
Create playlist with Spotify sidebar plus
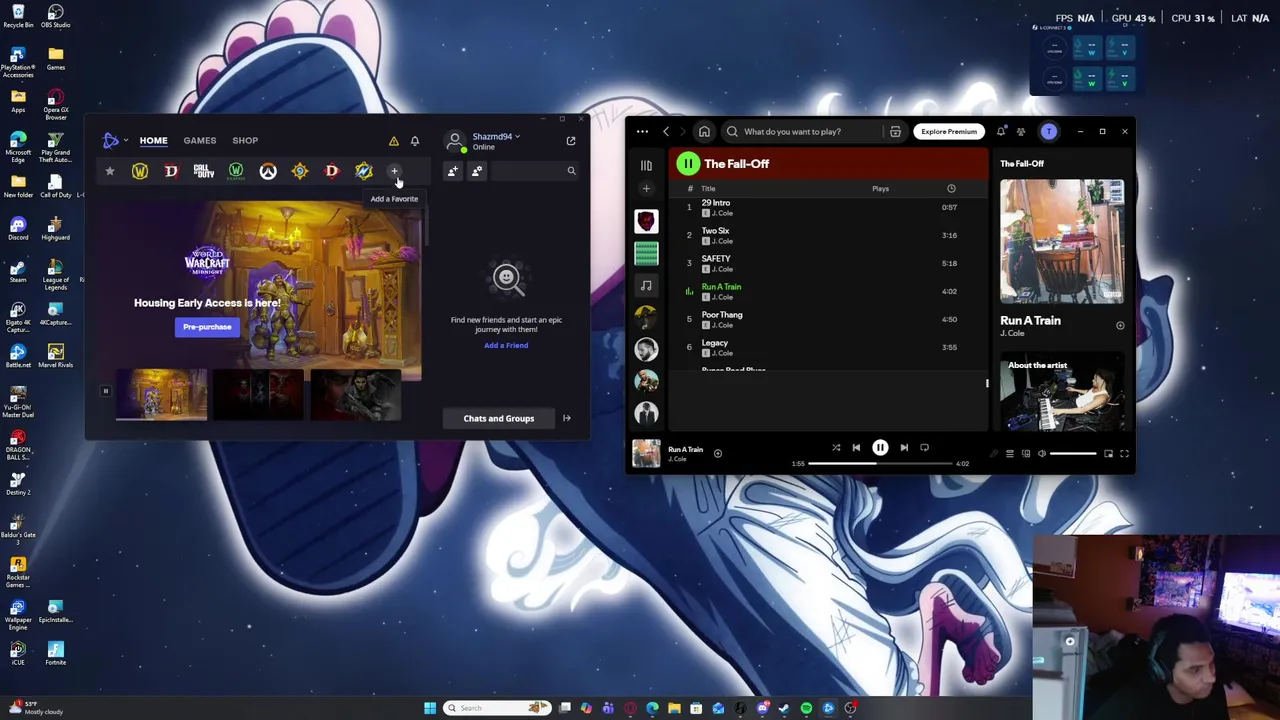point(646,188)
